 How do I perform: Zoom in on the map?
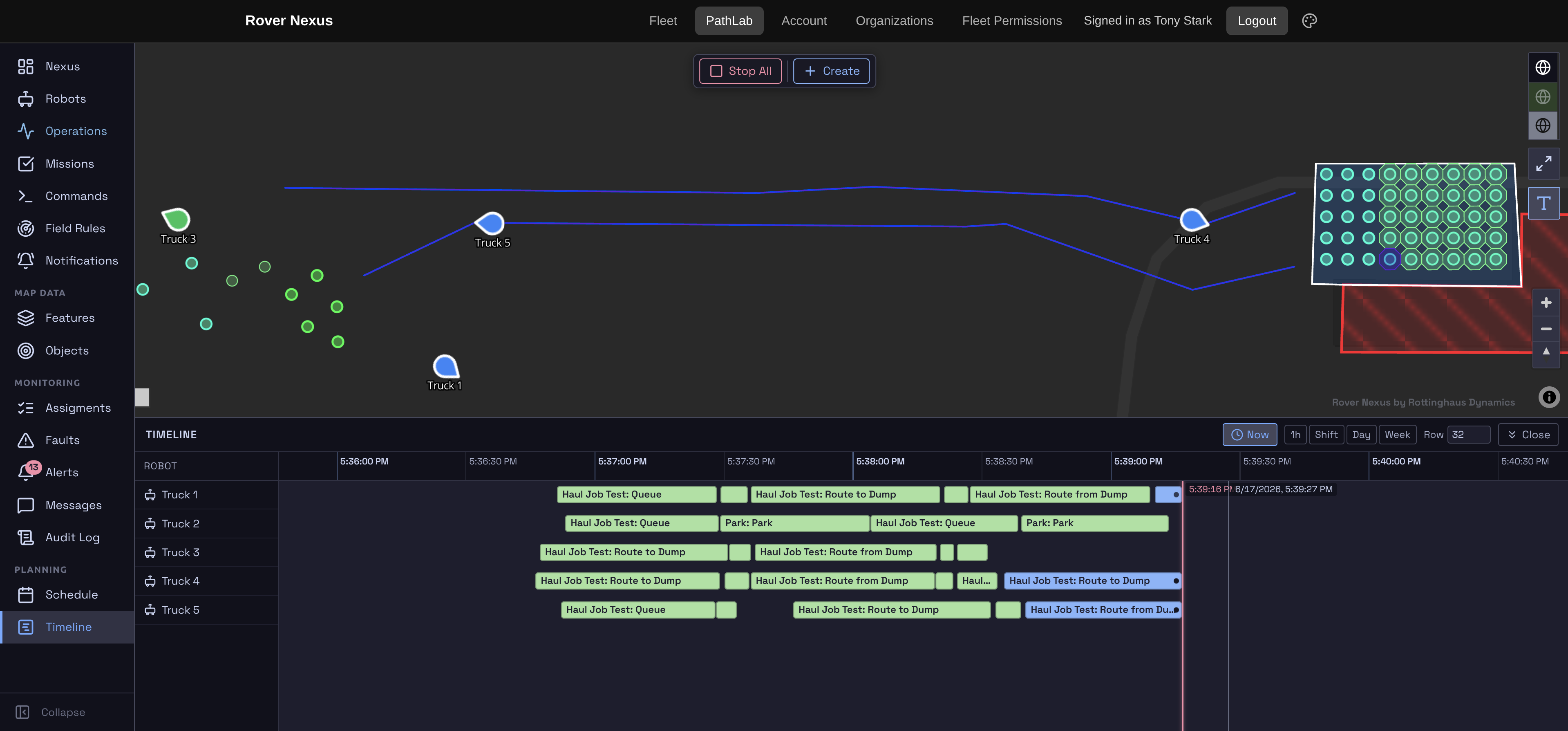(x=1546, y=303)
